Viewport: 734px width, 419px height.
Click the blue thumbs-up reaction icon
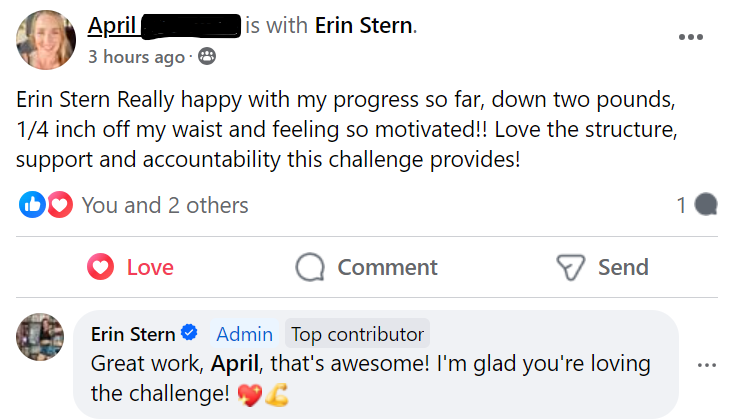click(x=32, y=205)
